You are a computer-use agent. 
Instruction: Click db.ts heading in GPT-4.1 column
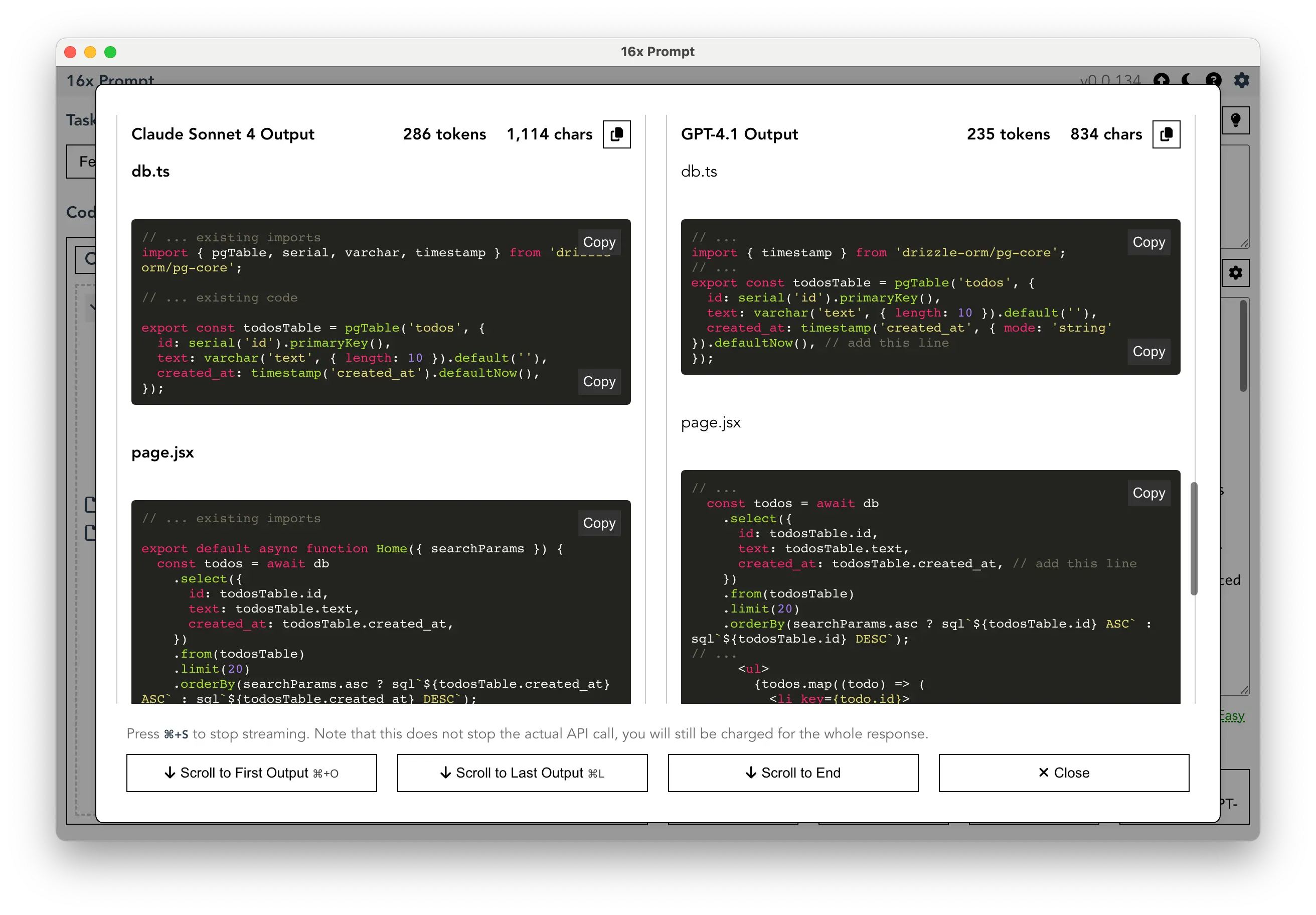coord(699,172)
